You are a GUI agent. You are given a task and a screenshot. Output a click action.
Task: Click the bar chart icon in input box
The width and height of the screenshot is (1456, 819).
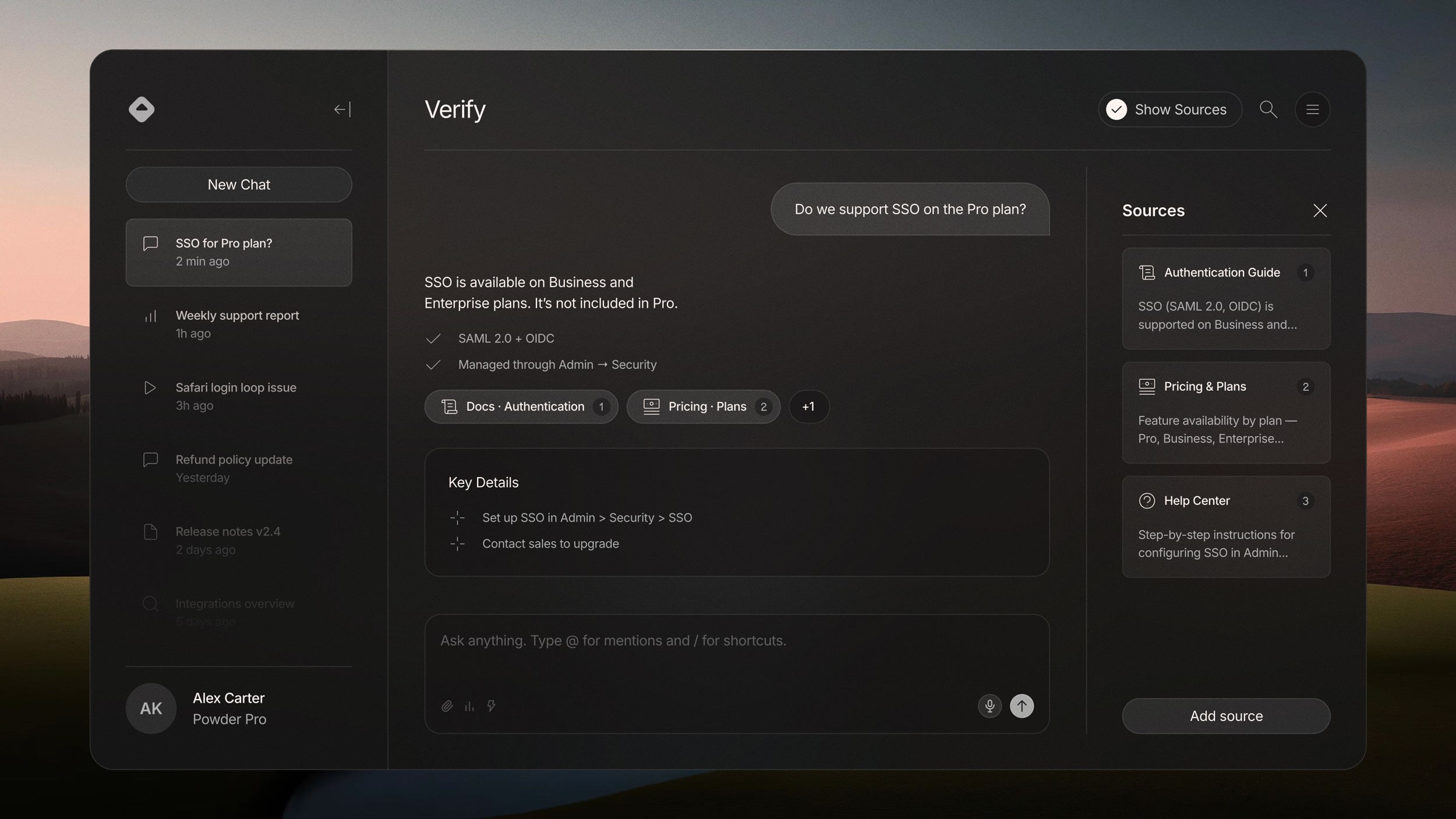[469, 706]
